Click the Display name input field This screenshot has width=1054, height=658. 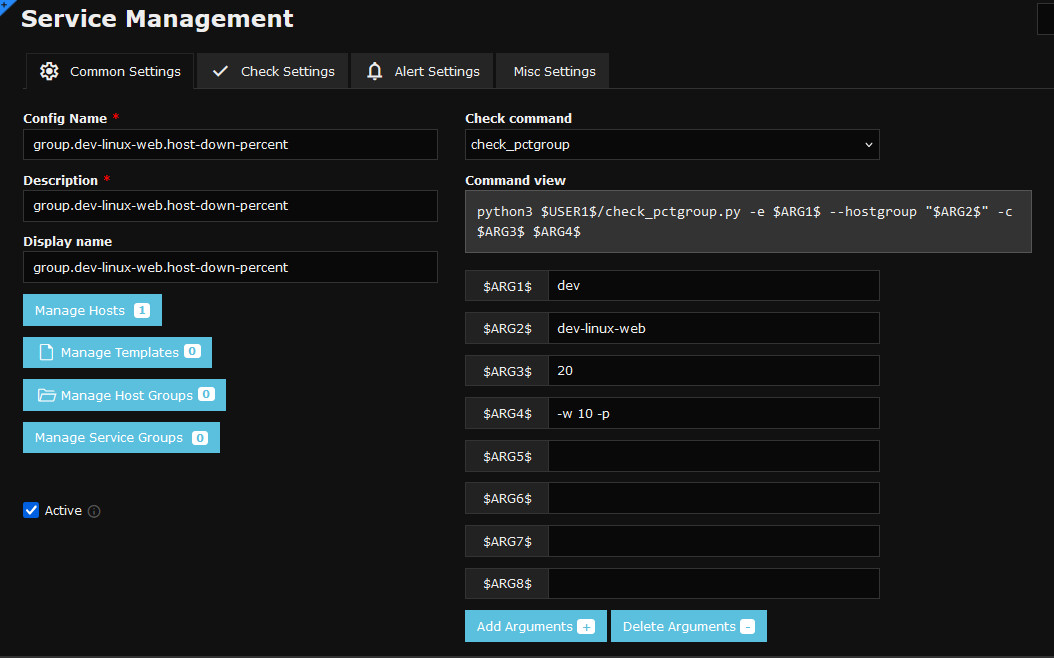[231, 267]
